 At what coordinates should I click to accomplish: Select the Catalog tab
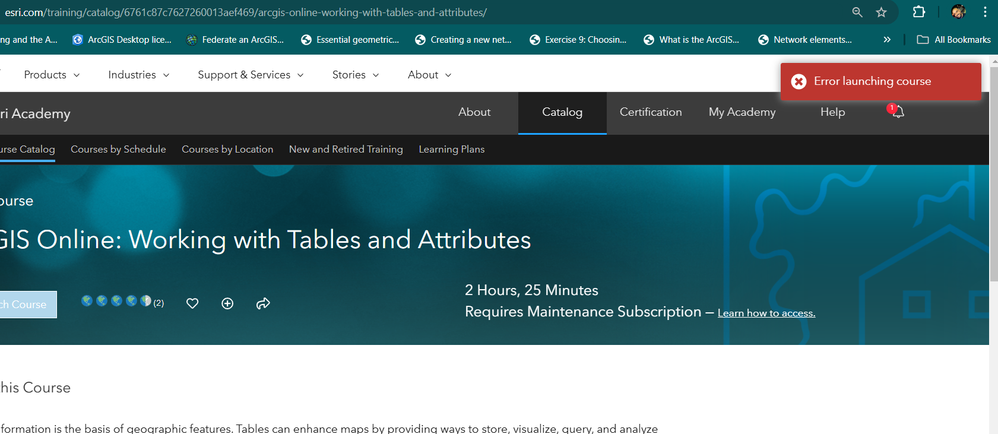[x=562, y=112]
